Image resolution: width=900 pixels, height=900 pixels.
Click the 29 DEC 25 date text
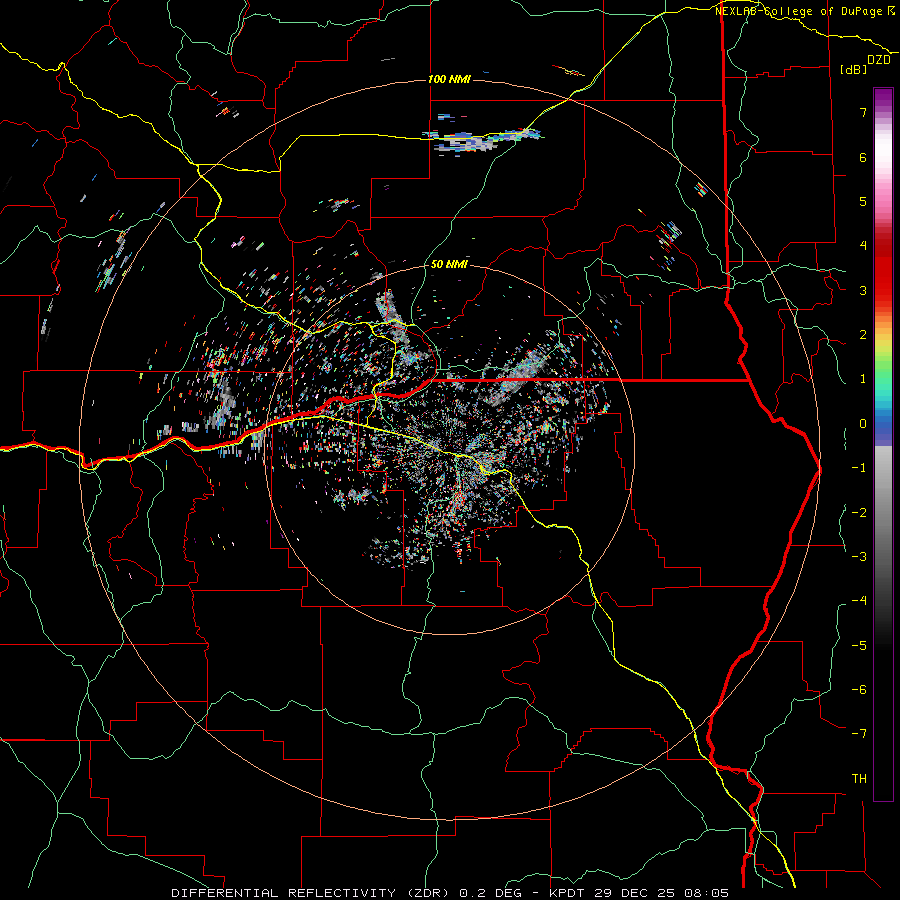point(637,893)
